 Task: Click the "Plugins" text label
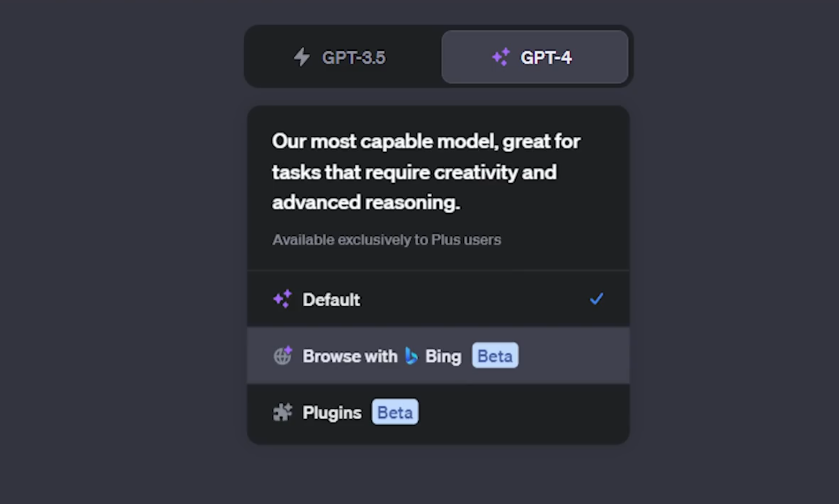point(332,412)
